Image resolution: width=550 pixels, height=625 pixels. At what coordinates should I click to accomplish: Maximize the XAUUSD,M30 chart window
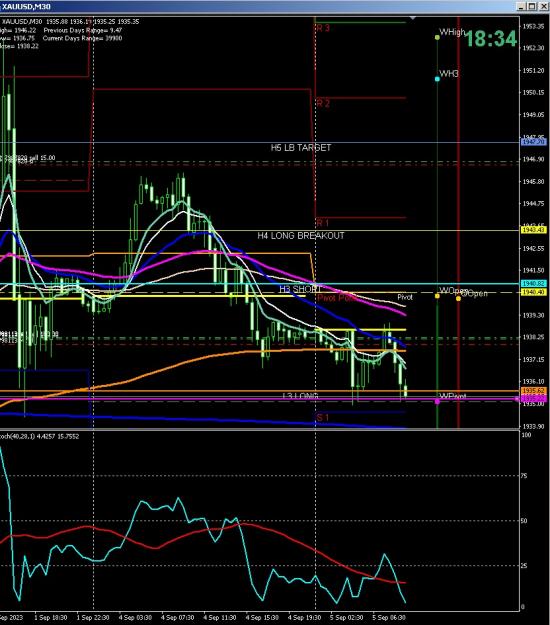pos(532,6)
